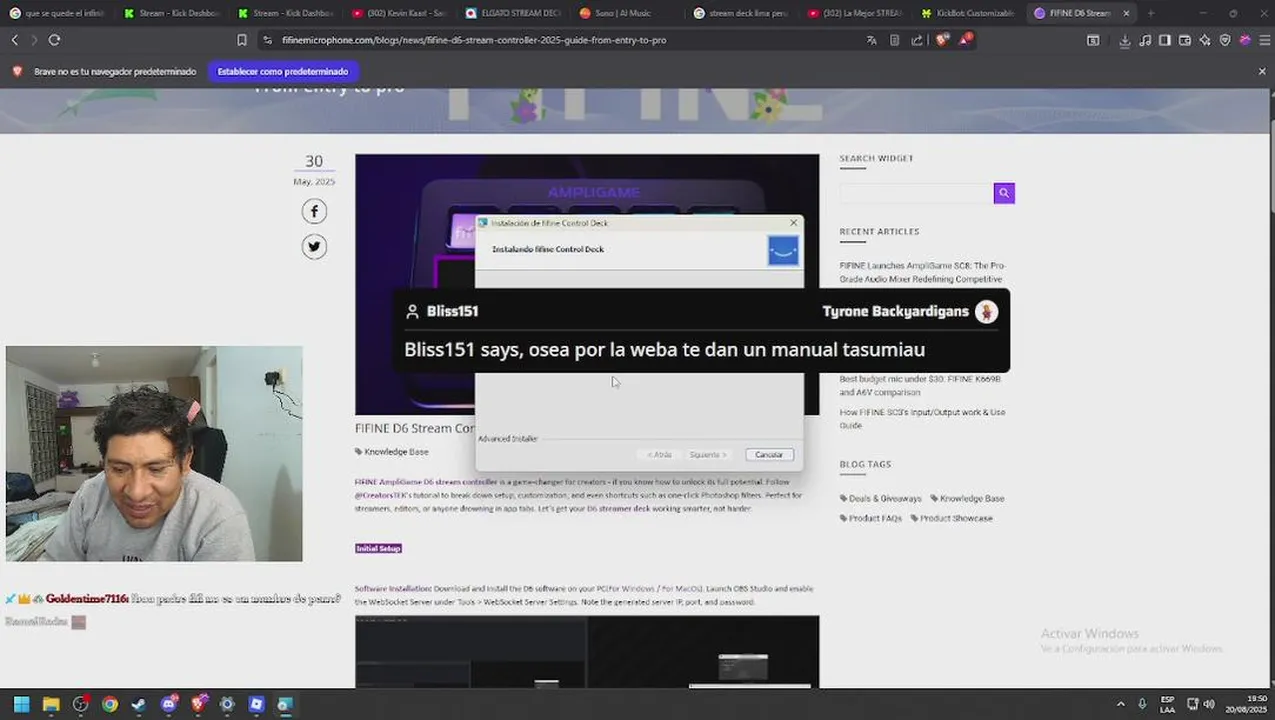1275x720 pixels.
Task: Click Cancelar in the installer dialog
Action: click(769, 454)
